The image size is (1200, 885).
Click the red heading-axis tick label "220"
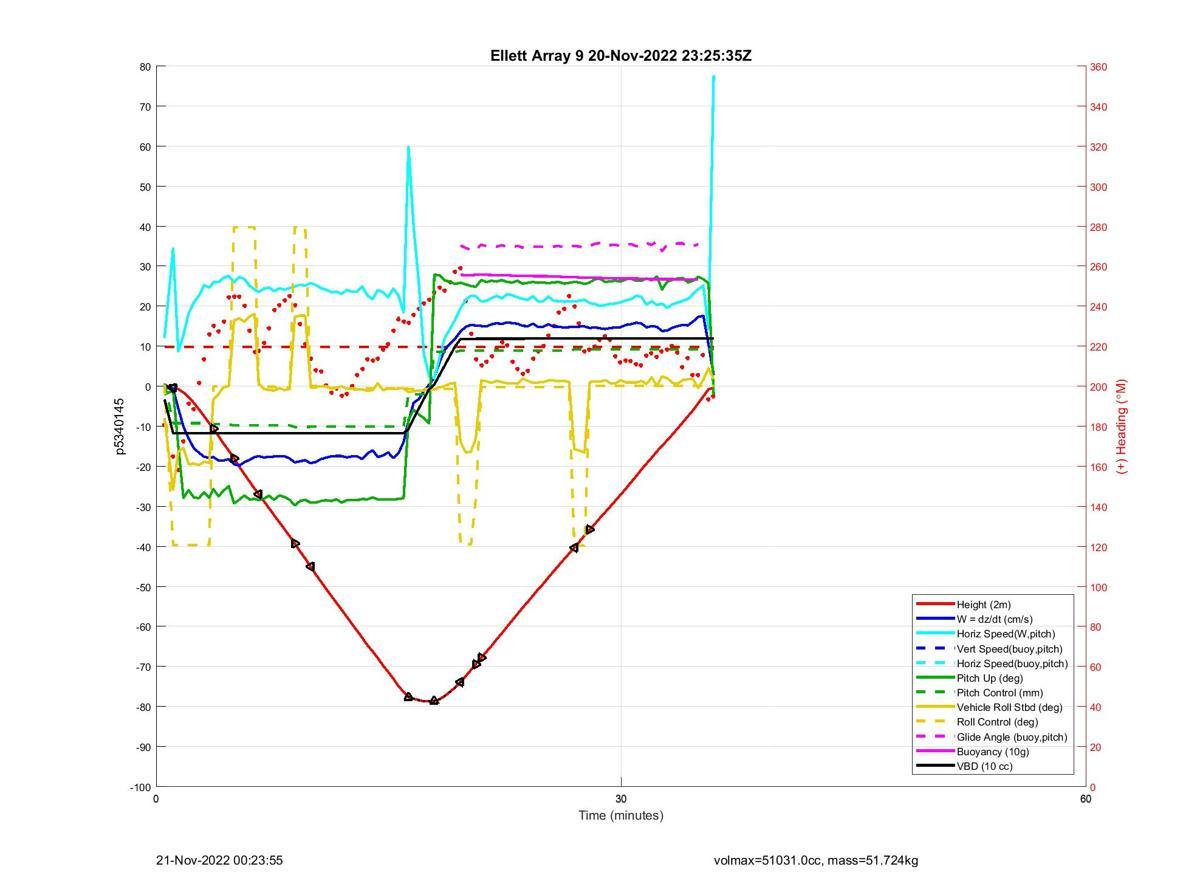(1098, 347)
